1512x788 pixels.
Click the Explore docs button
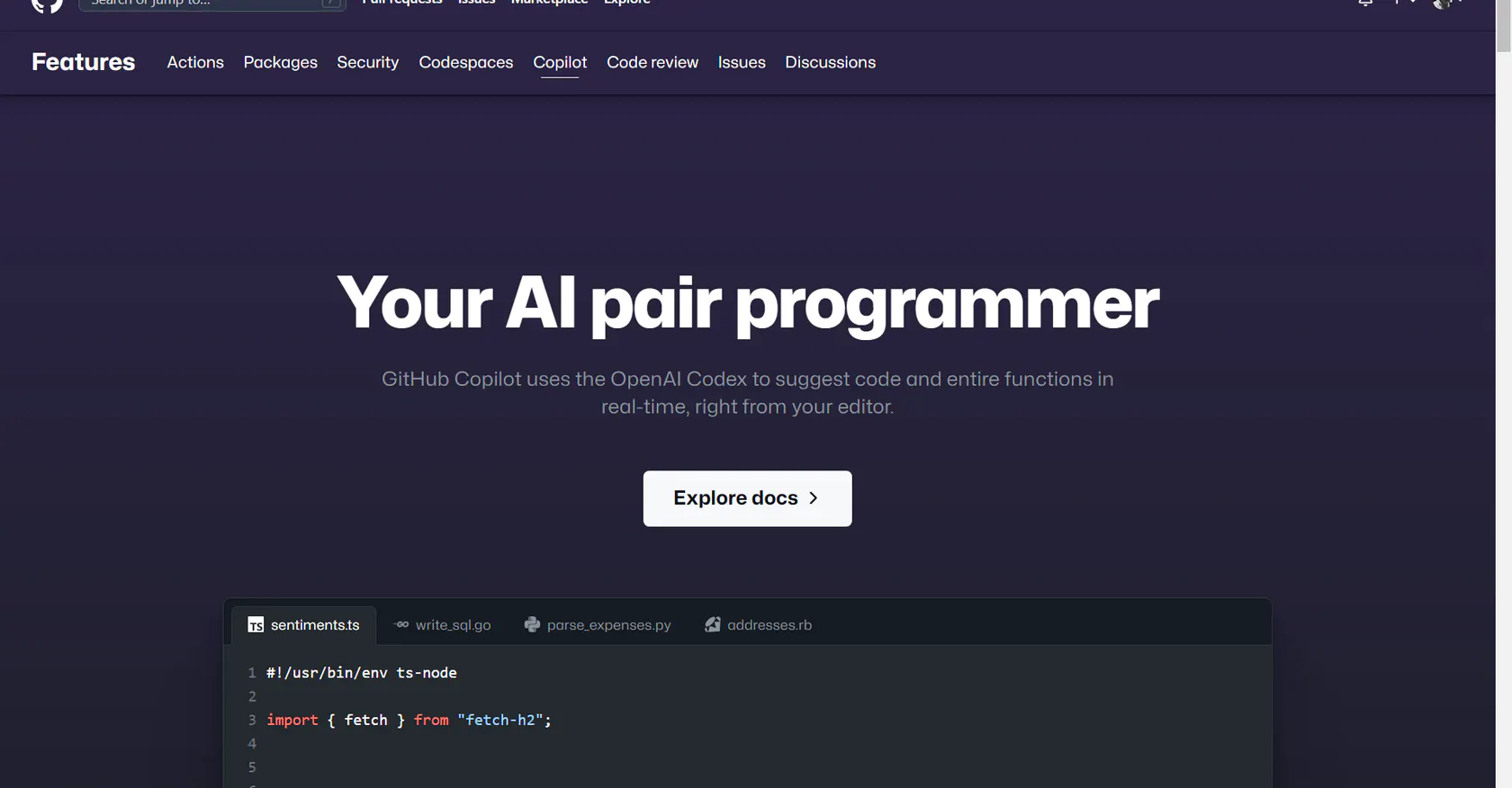click(747, 498)
